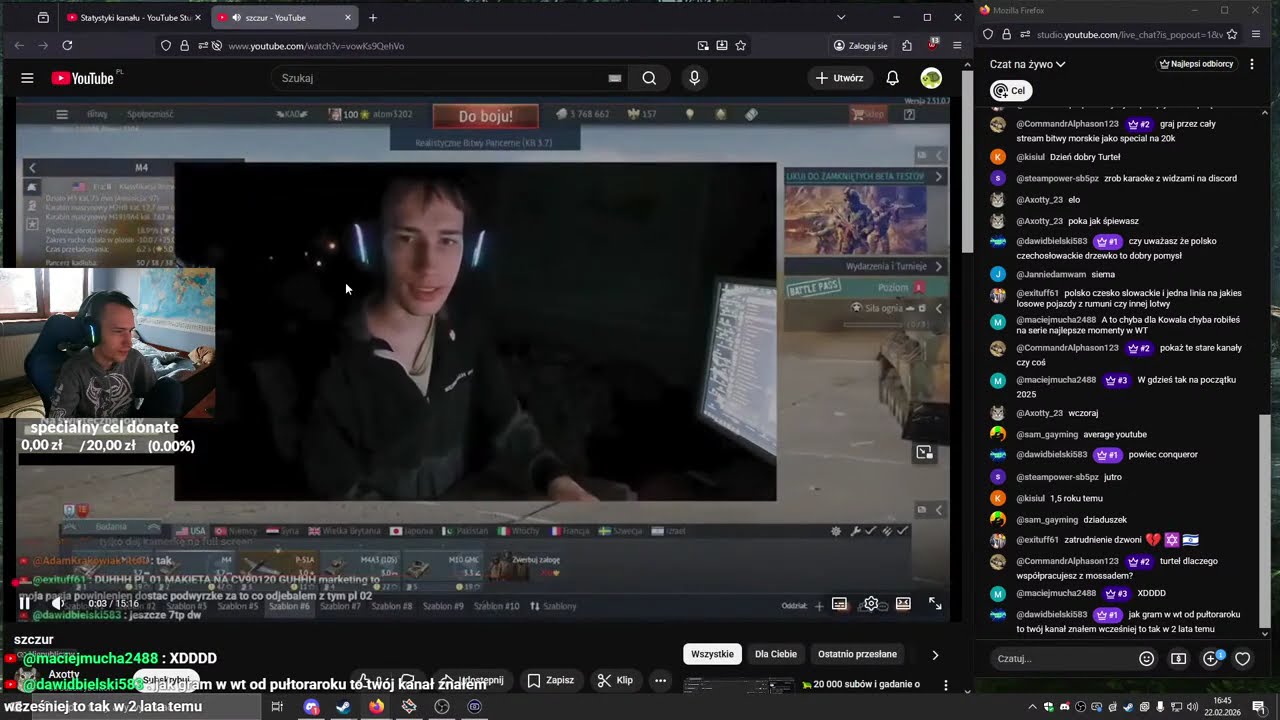Switch the player to theater mode
The image size is (1280, 720).
tap(903, 604)
